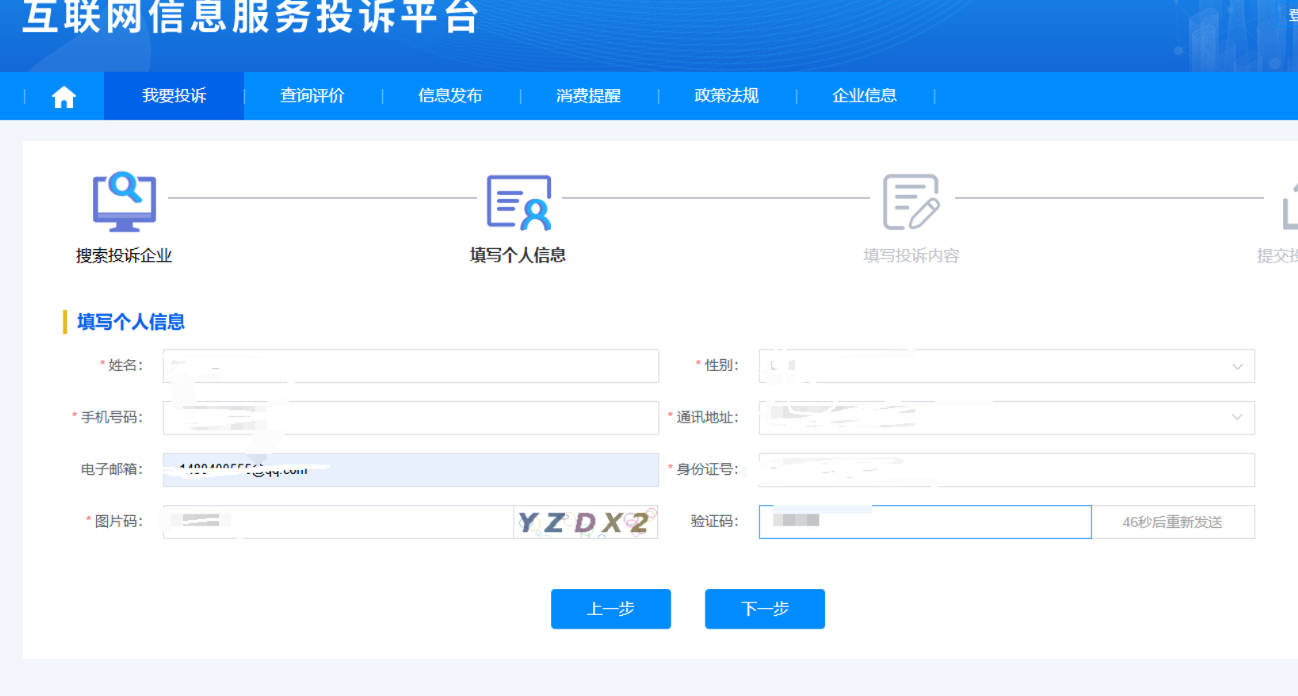The height and width of the screenshot is (696, 1298).
Task: Focus the 手机号码 text field
Action: tap(410, 417)
